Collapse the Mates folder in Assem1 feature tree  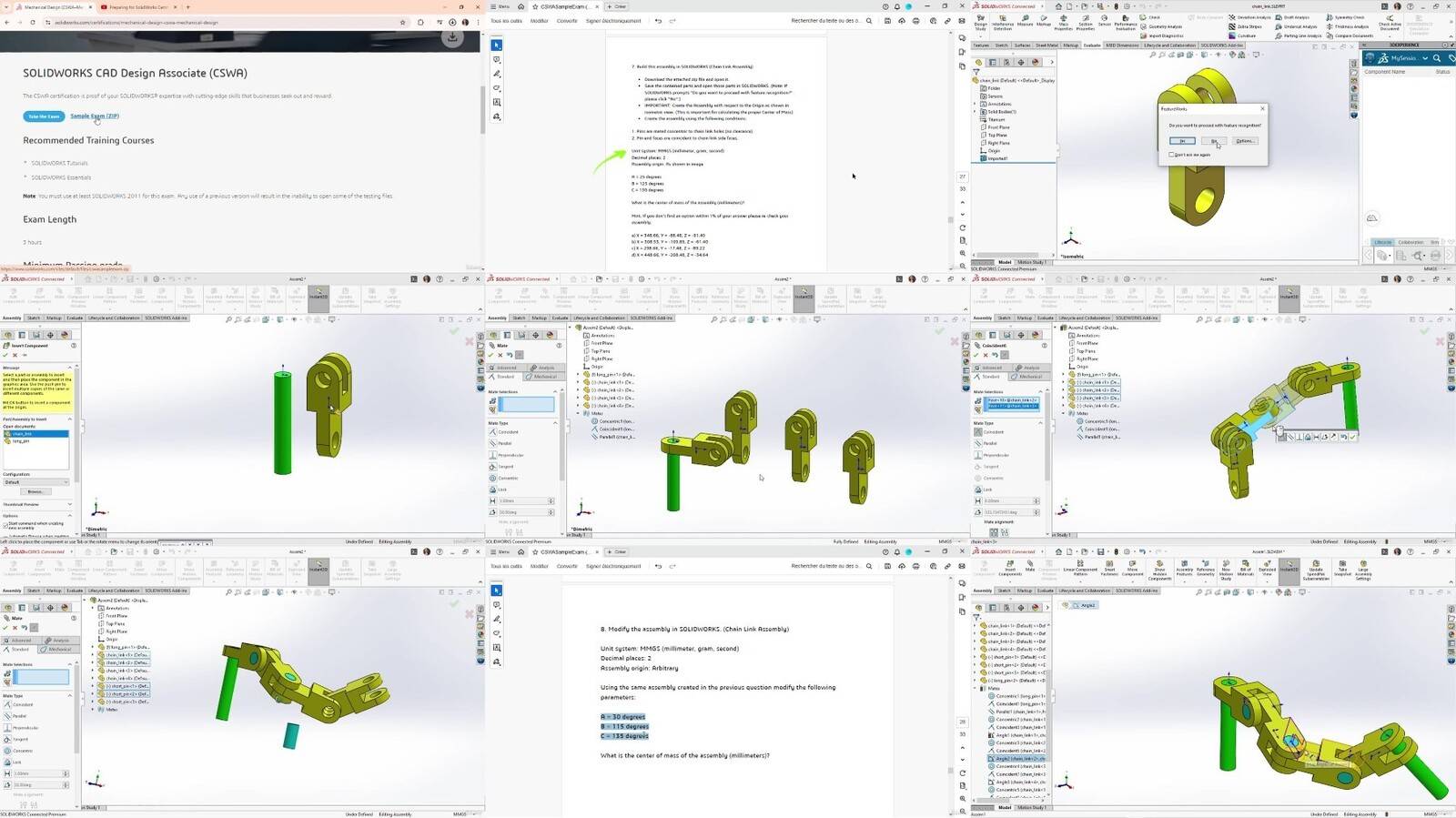[975, 688]
